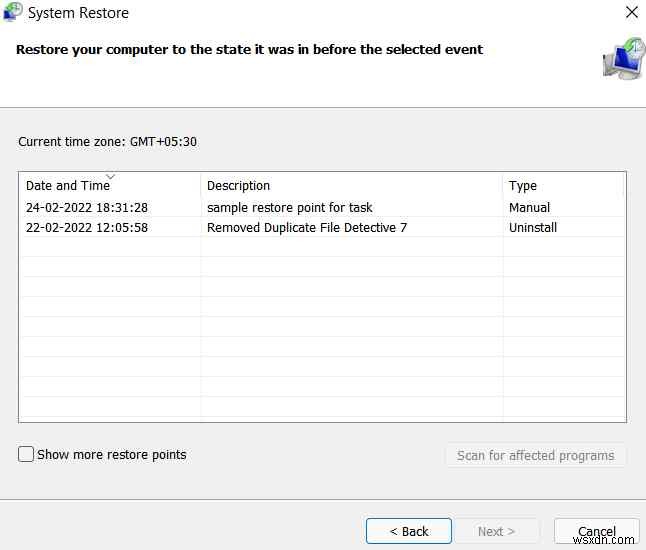Sort by the Date and Time column
The height and width of the screenshot is (550, 646).
68,186
